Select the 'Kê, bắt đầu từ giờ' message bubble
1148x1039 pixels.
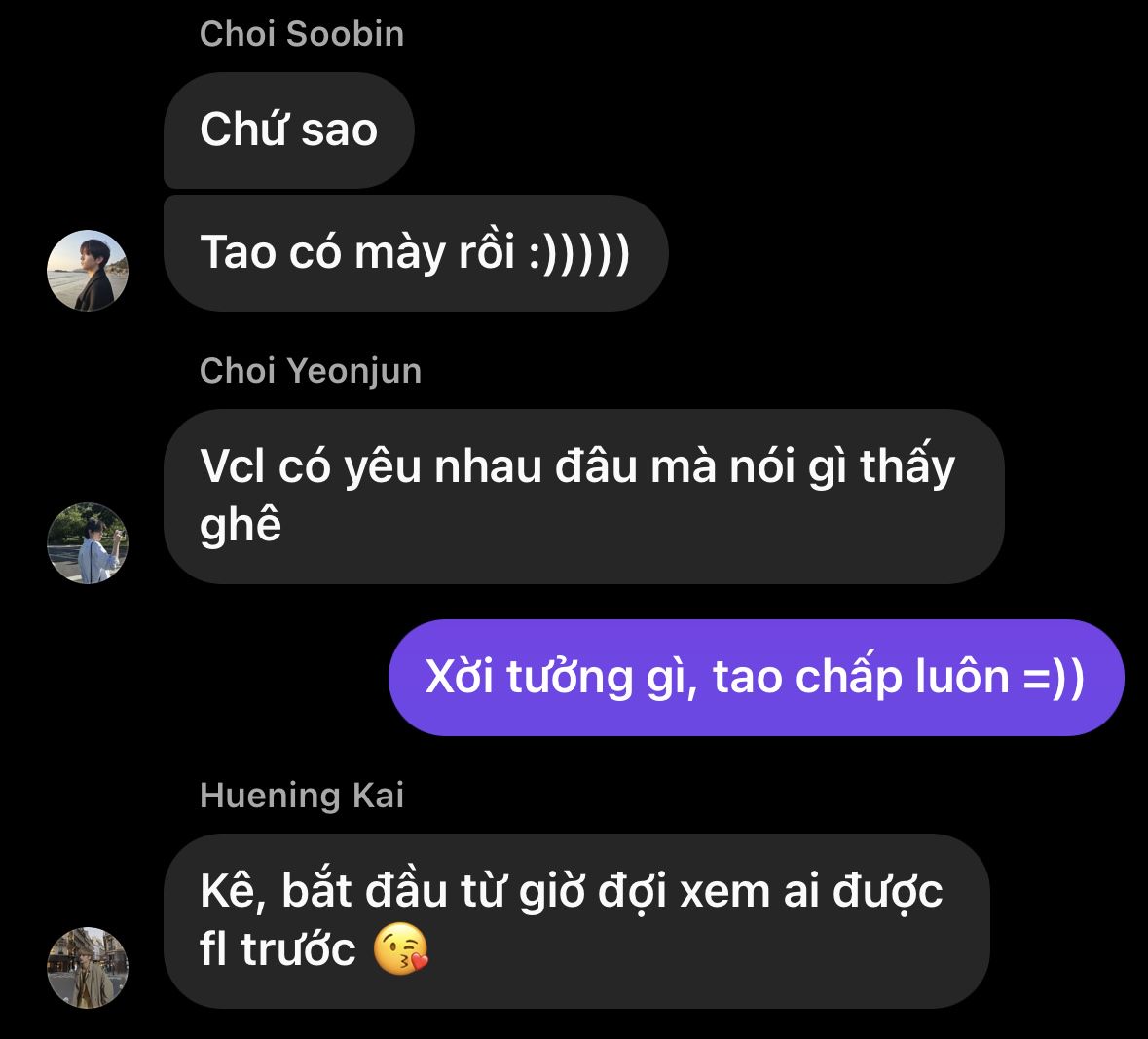coord(576,921)
